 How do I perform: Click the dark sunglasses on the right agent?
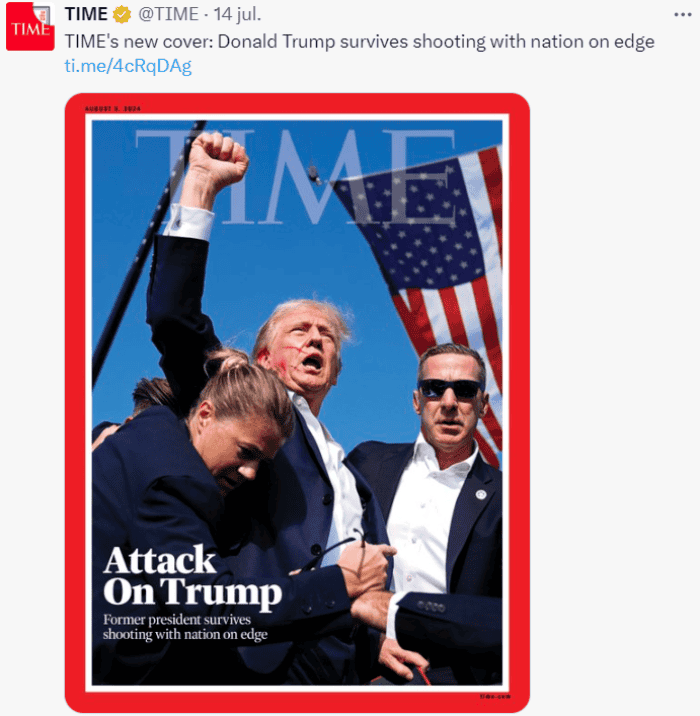449,389
